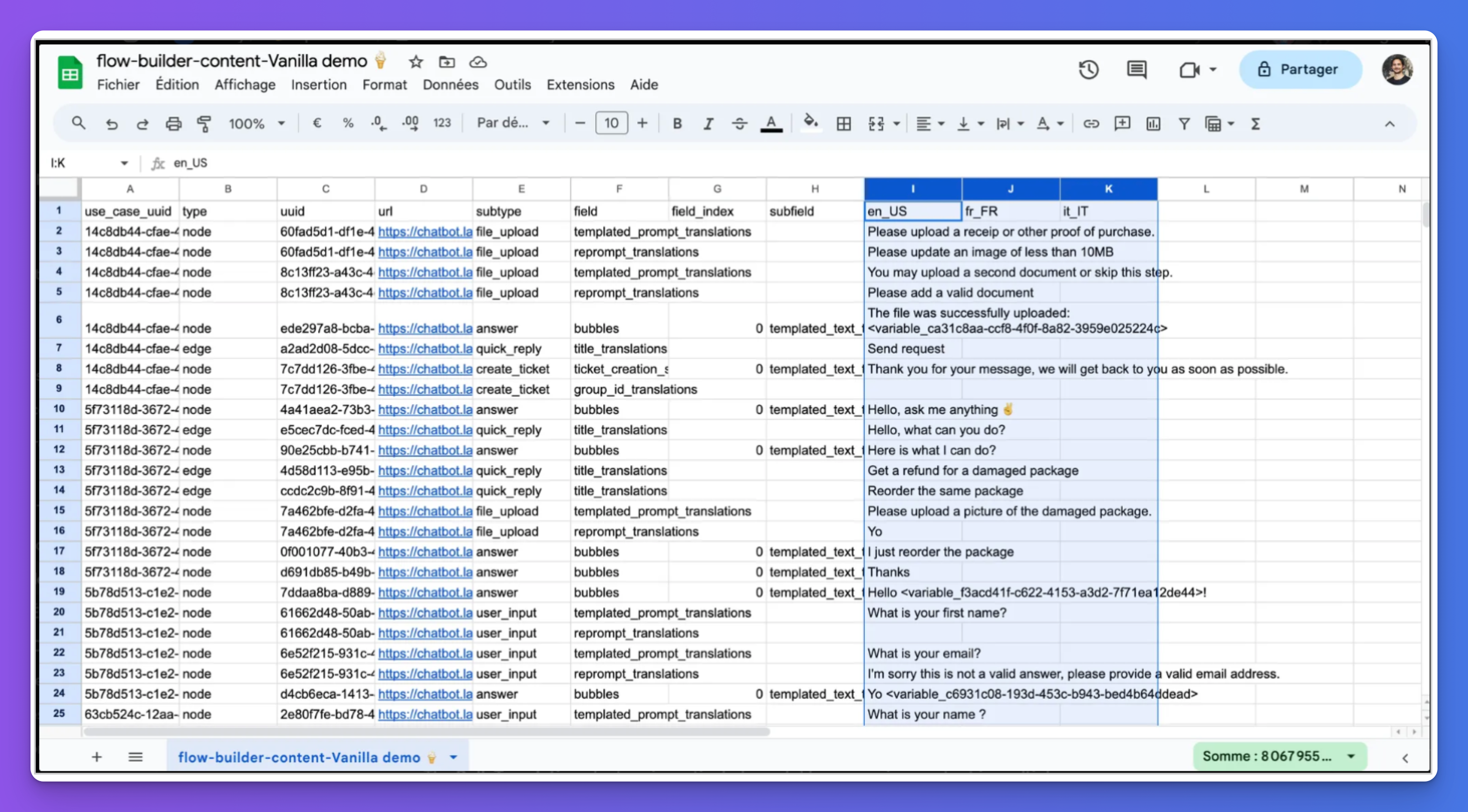Open version history clock icon

(x=1088, y=70)
